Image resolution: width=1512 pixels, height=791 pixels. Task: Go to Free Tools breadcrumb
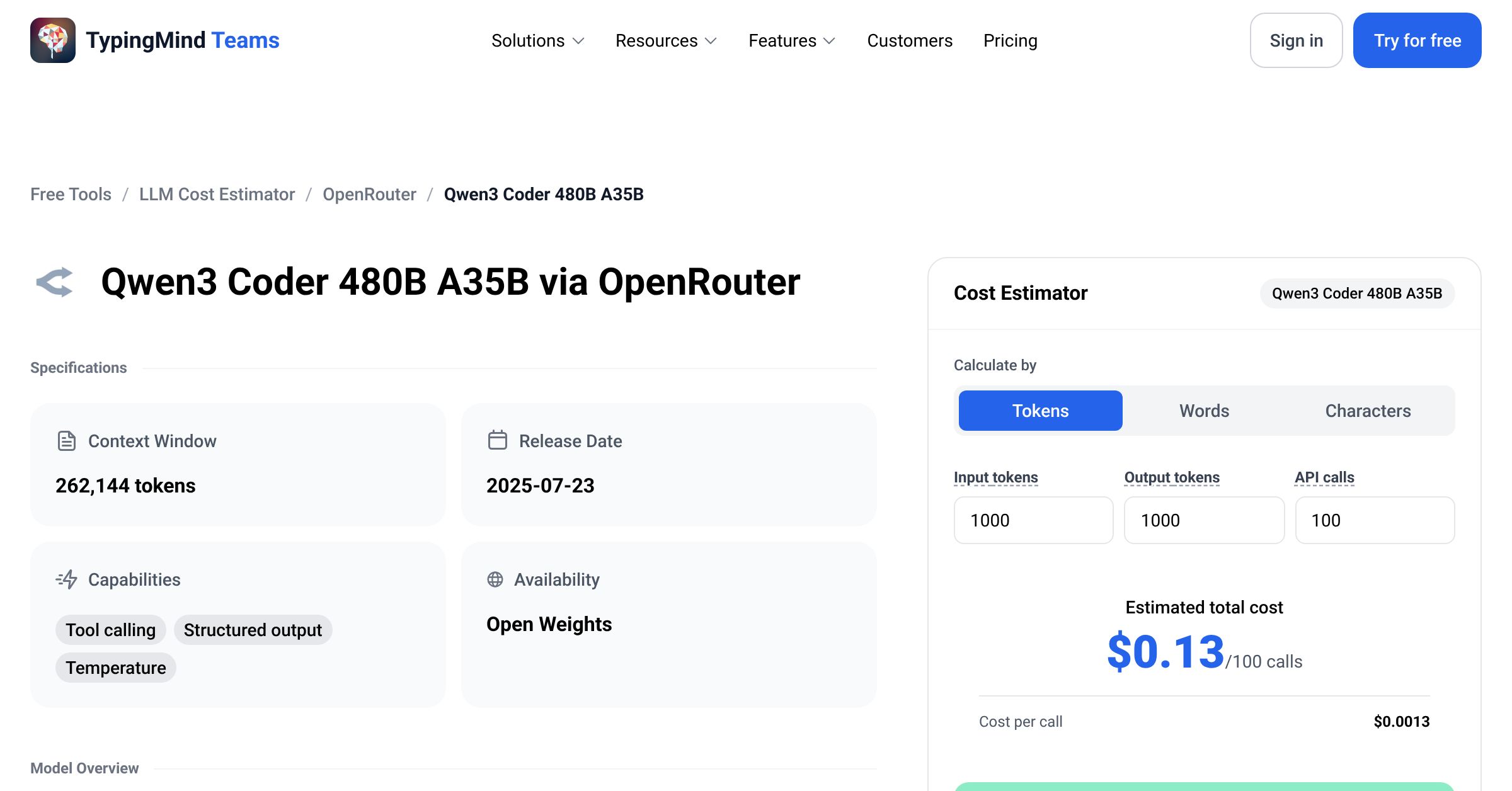71,194
